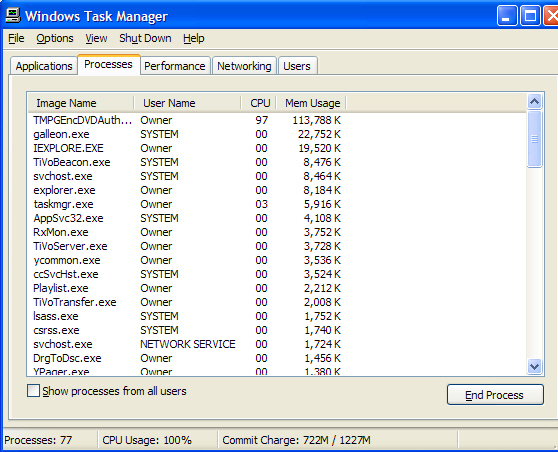Sort by Mem Usage column header
558x452 pixels.
(x=311, y=103)
